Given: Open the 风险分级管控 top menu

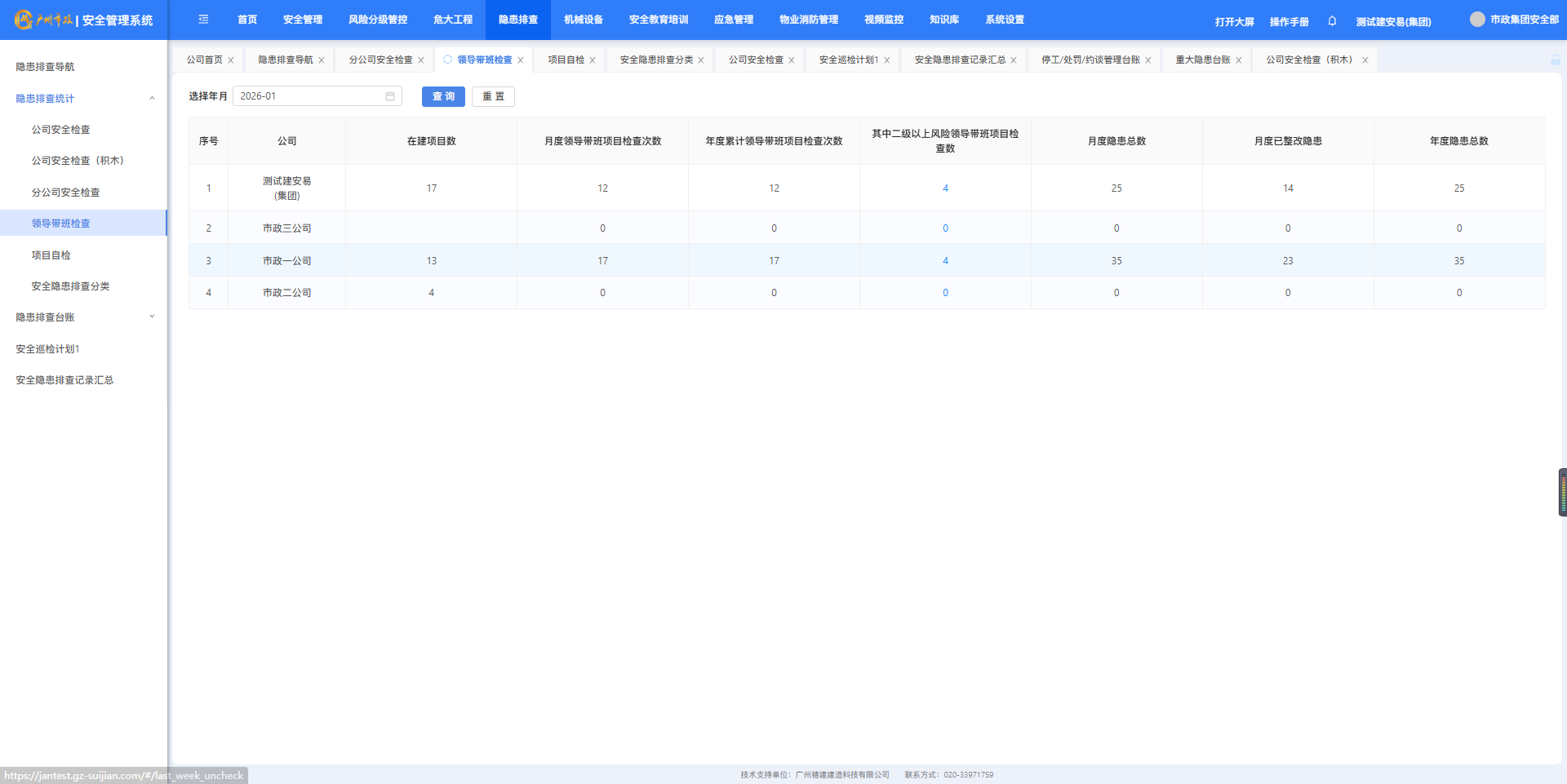Looking at the screenshot, I should coord(377,20).
